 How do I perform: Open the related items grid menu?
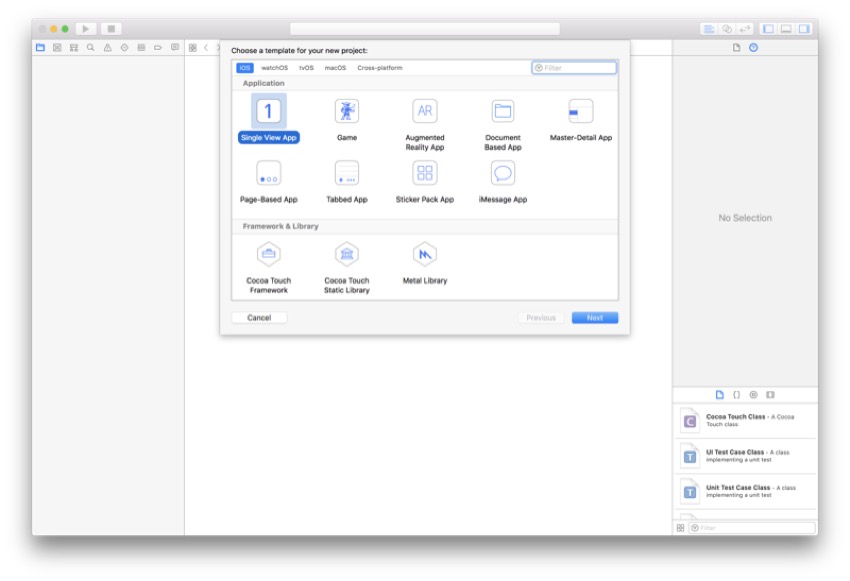coord(192,48)
